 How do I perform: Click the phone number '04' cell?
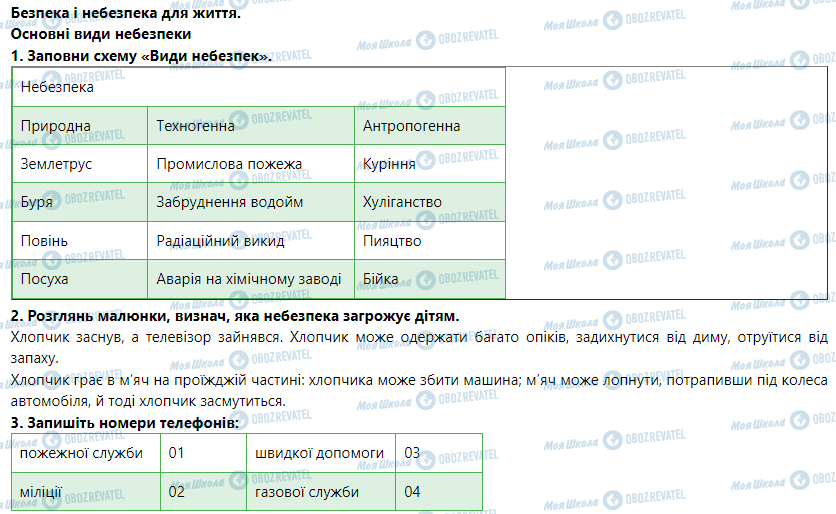tap(439, 492)
